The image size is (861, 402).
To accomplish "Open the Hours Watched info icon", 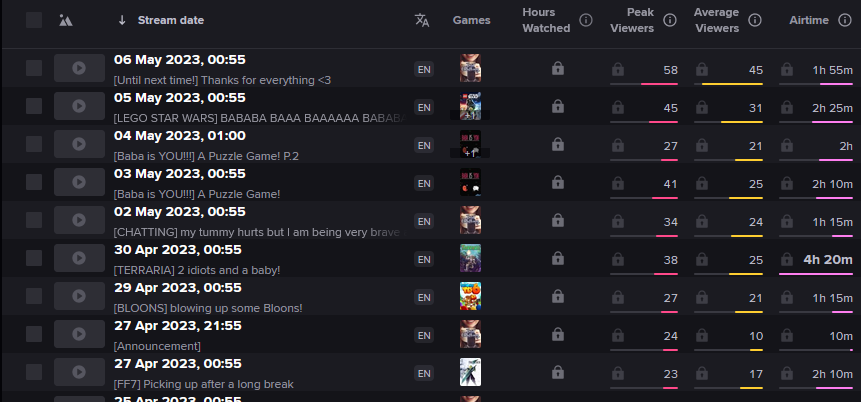I will click(x=586, y=20).
